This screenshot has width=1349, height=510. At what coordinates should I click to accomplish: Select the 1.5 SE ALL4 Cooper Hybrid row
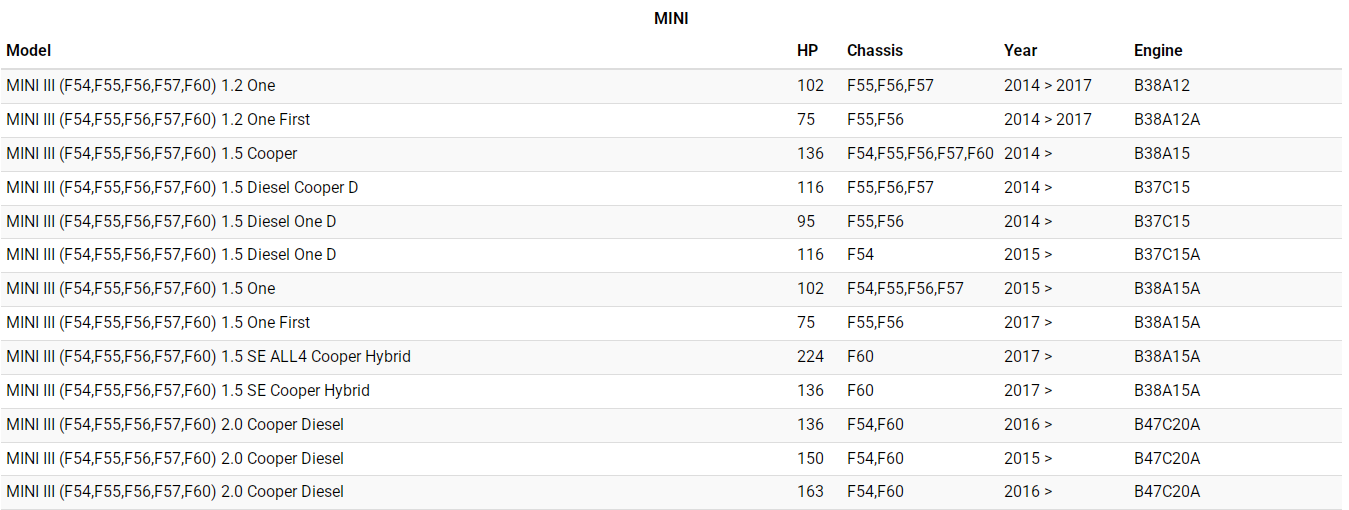pyautogui.click(x=208, y=357)
